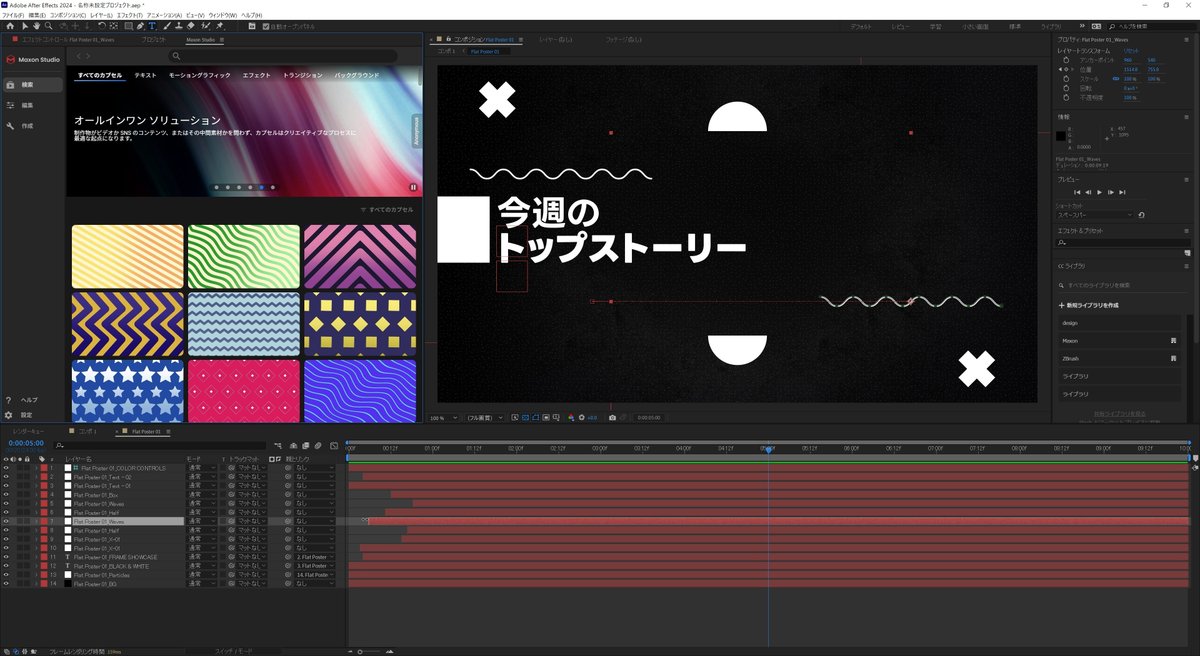This screenshot has width=1200, height=656.
Task: Open the channel selector RGB icon below composition
Action: pyautogui.click(x=571, y=417)
